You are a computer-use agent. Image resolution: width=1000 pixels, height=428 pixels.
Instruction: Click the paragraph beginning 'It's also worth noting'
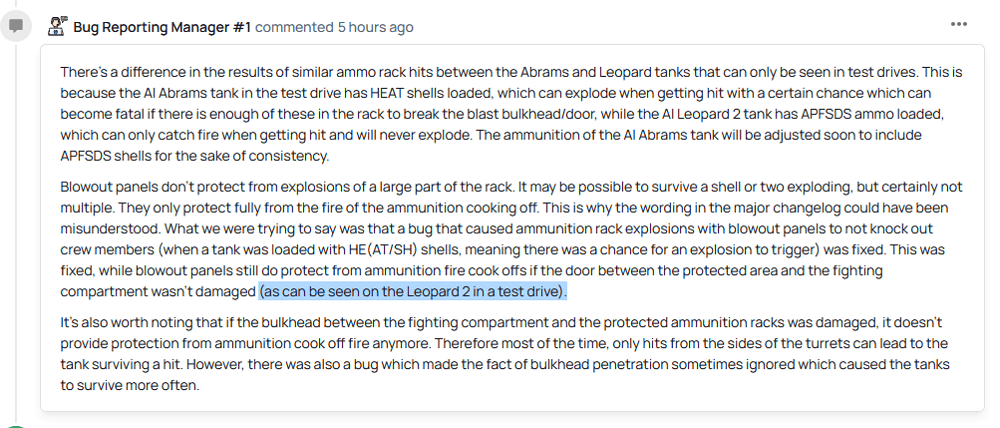505,354
